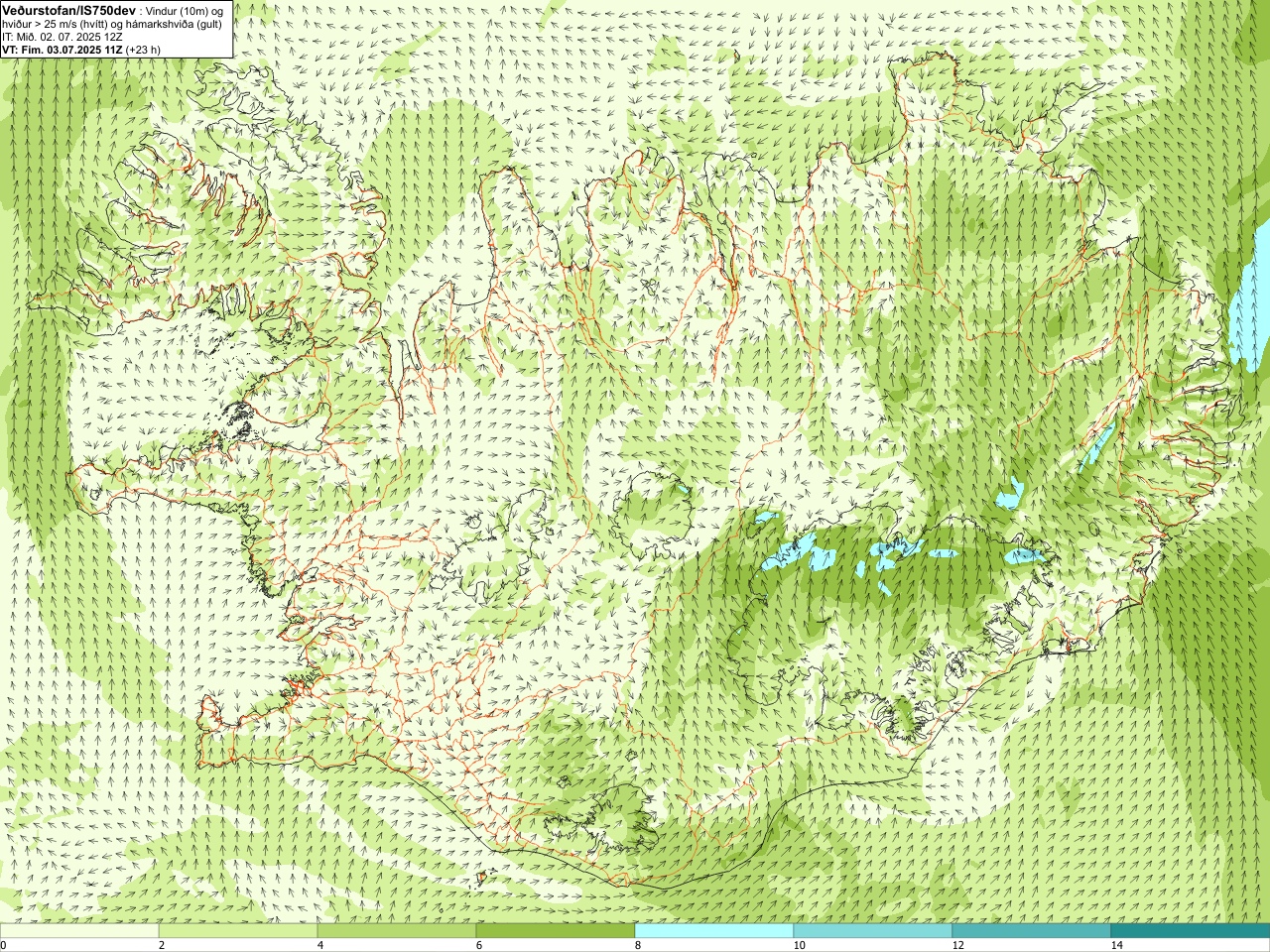Click the legend scale label '12'
Image resolution: width=1270 pixels, height=952 pixels.
957,945
